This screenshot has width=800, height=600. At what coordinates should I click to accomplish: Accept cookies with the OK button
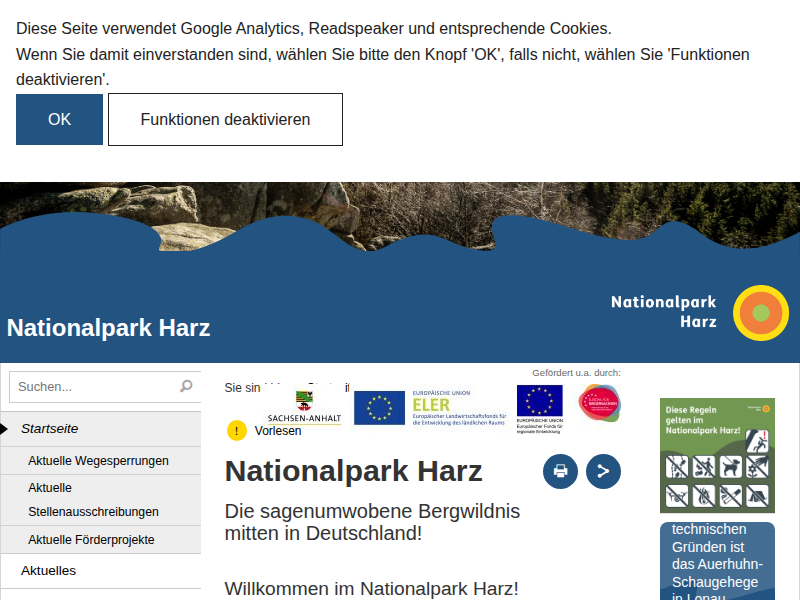[59, 118]
